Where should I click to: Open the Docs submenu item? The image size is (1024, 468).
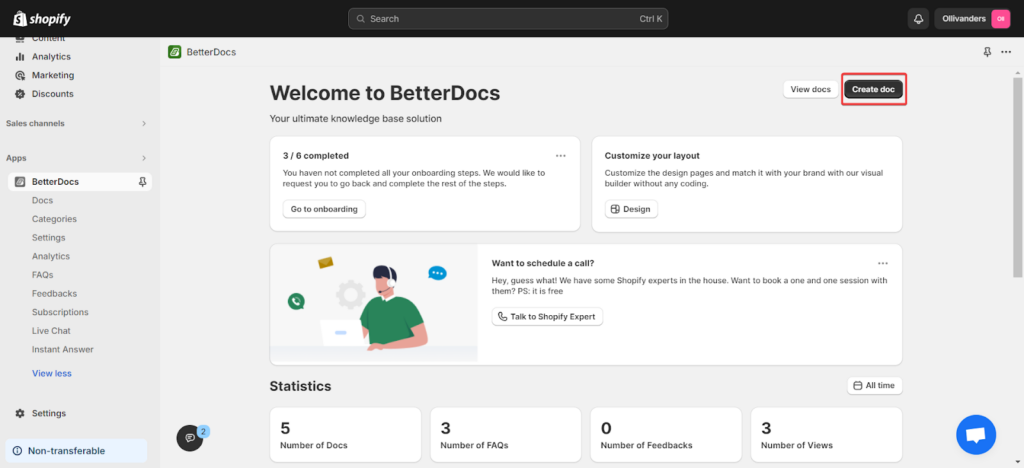coord(42,200)
